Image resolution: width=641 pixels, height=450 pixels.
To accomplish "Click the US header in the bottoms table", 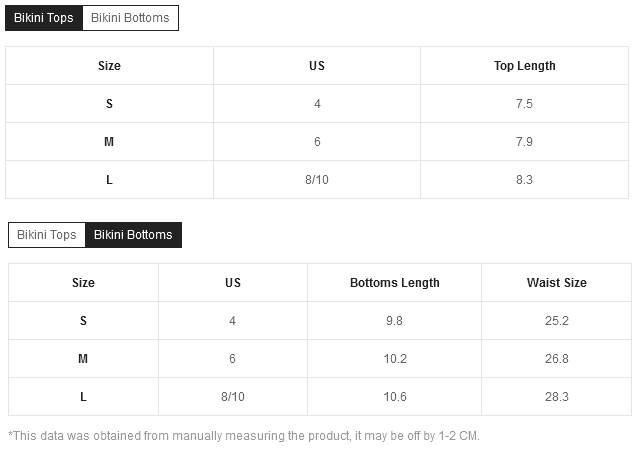I will 233,283.
